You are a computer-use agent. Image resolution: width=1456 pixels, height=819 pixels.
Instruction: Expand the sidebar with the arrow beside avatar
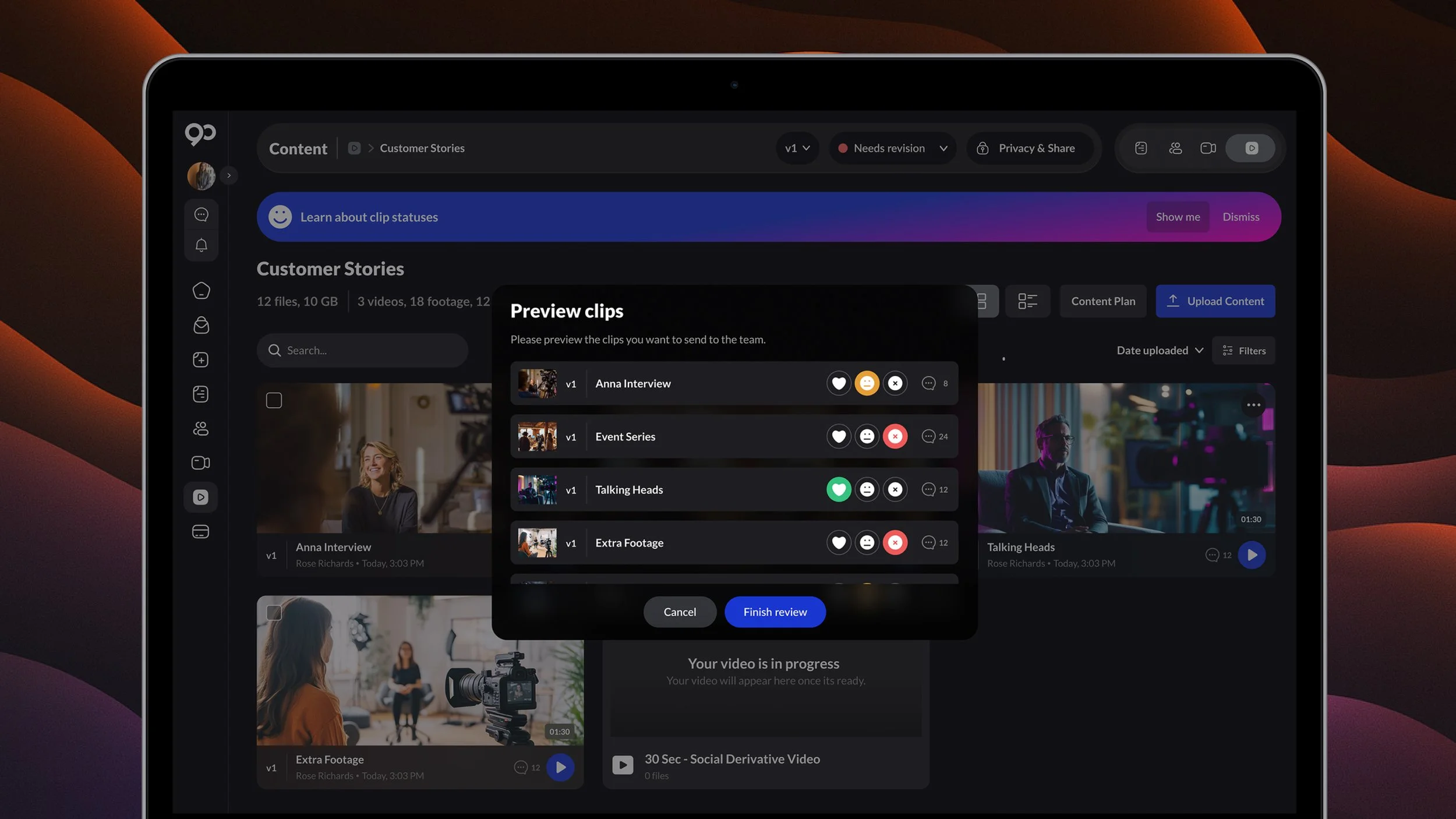click(x=229, y=175)
